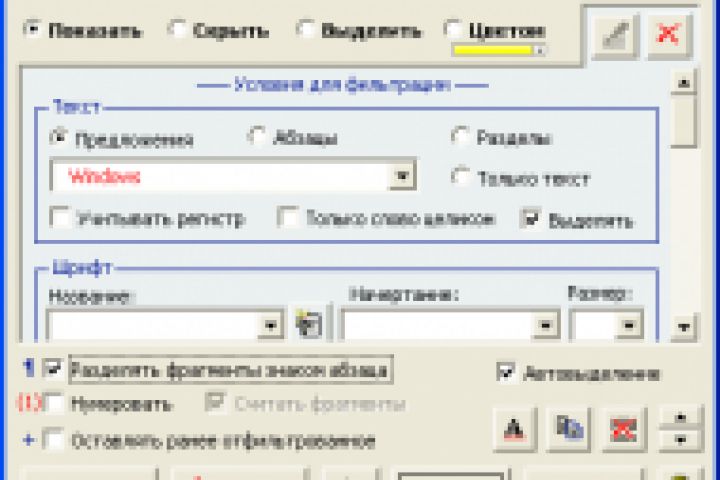720x480 pixels.
Task: Click the font picker icon beside Название field
Action: pyautogui.click(x=309, y=323)
